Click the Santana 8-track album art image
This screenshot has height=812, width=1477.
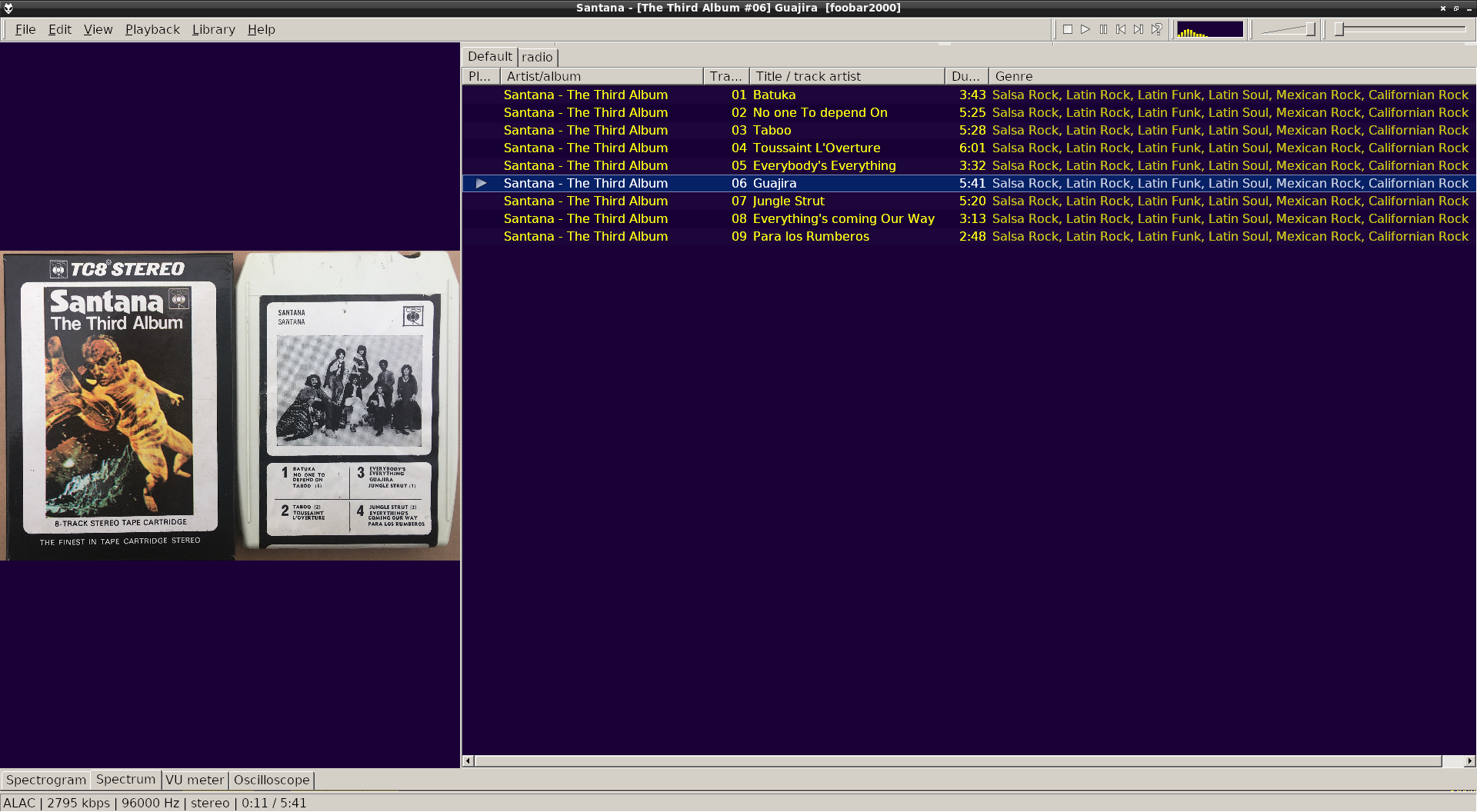(x=230, y=405)
